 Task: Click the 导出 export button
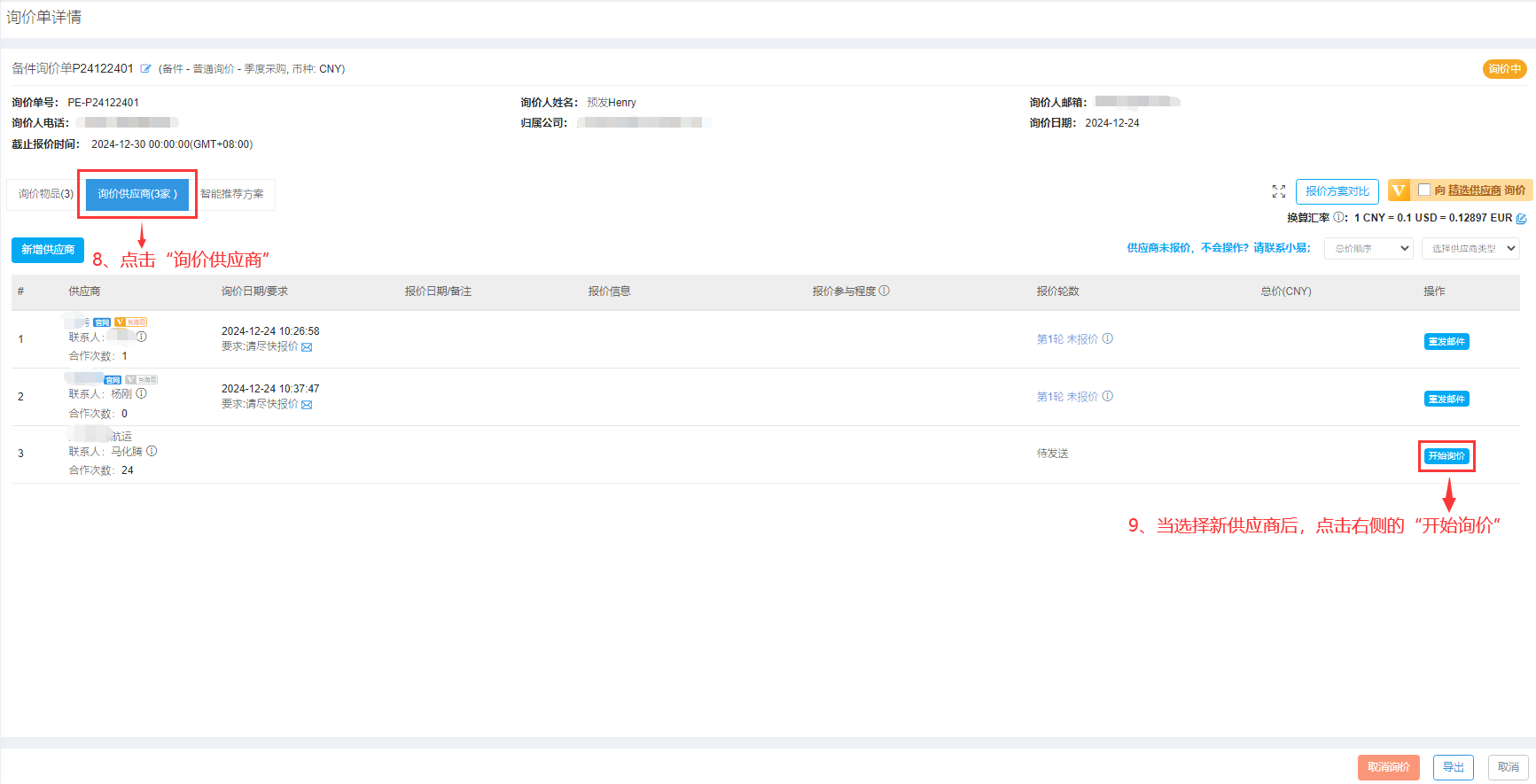pos(1454,767)
